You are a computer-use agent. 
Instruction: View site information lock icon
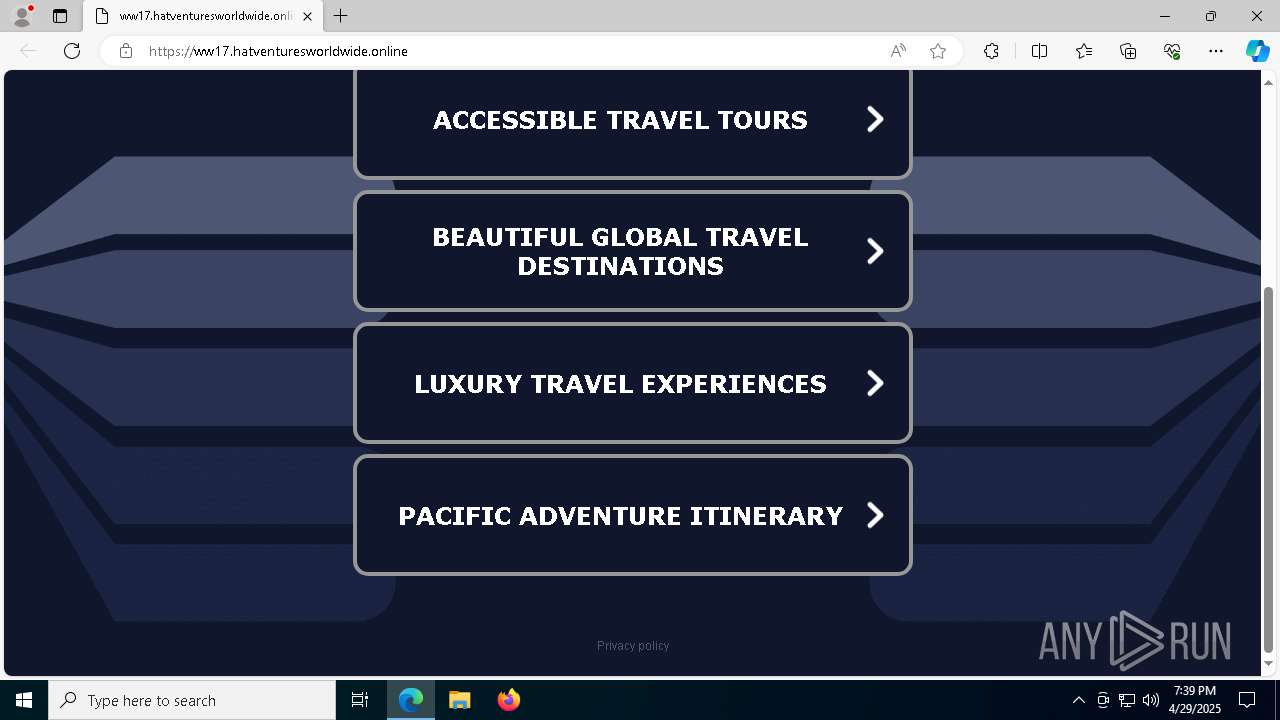[126, 51]
